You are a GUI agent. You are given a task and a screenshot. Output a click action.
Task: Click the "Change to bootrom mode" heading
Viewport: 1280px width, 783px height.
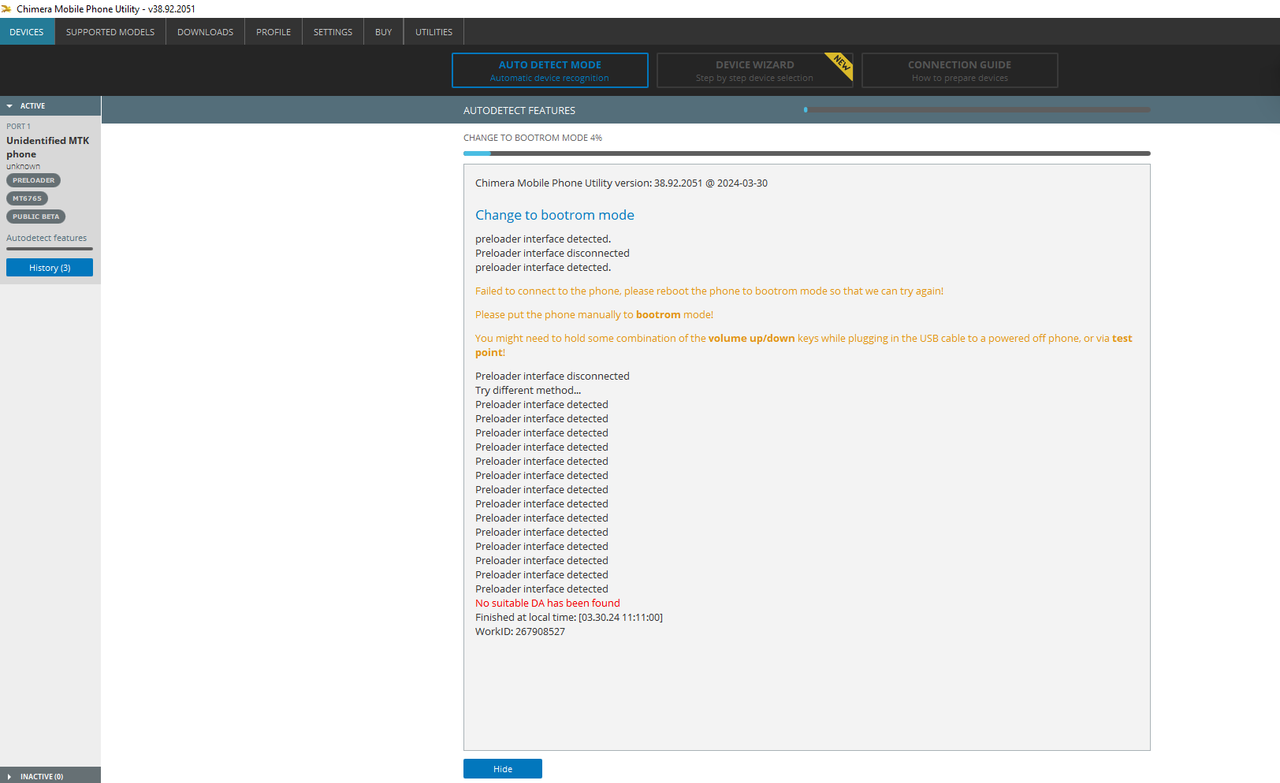pyautogui.click(x=555, y=215)
